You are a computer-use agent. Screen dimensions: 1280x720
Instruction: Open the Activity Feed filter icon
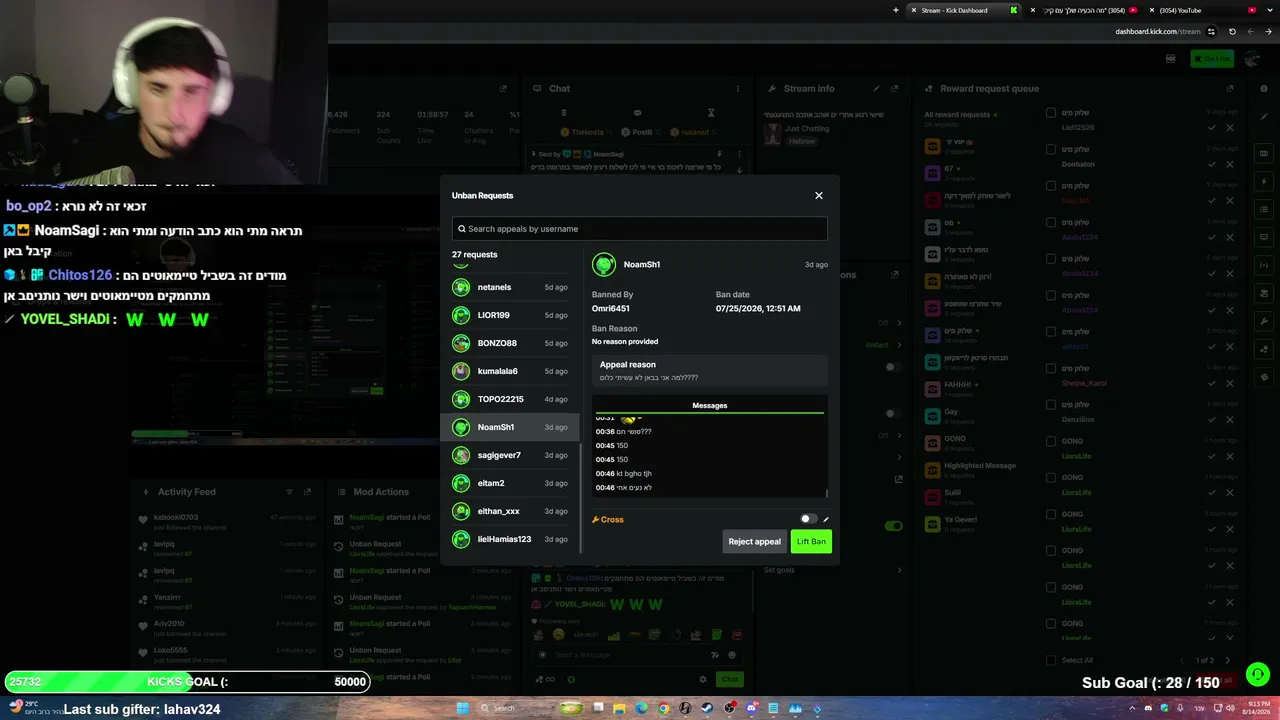click(x=290, y=492)
